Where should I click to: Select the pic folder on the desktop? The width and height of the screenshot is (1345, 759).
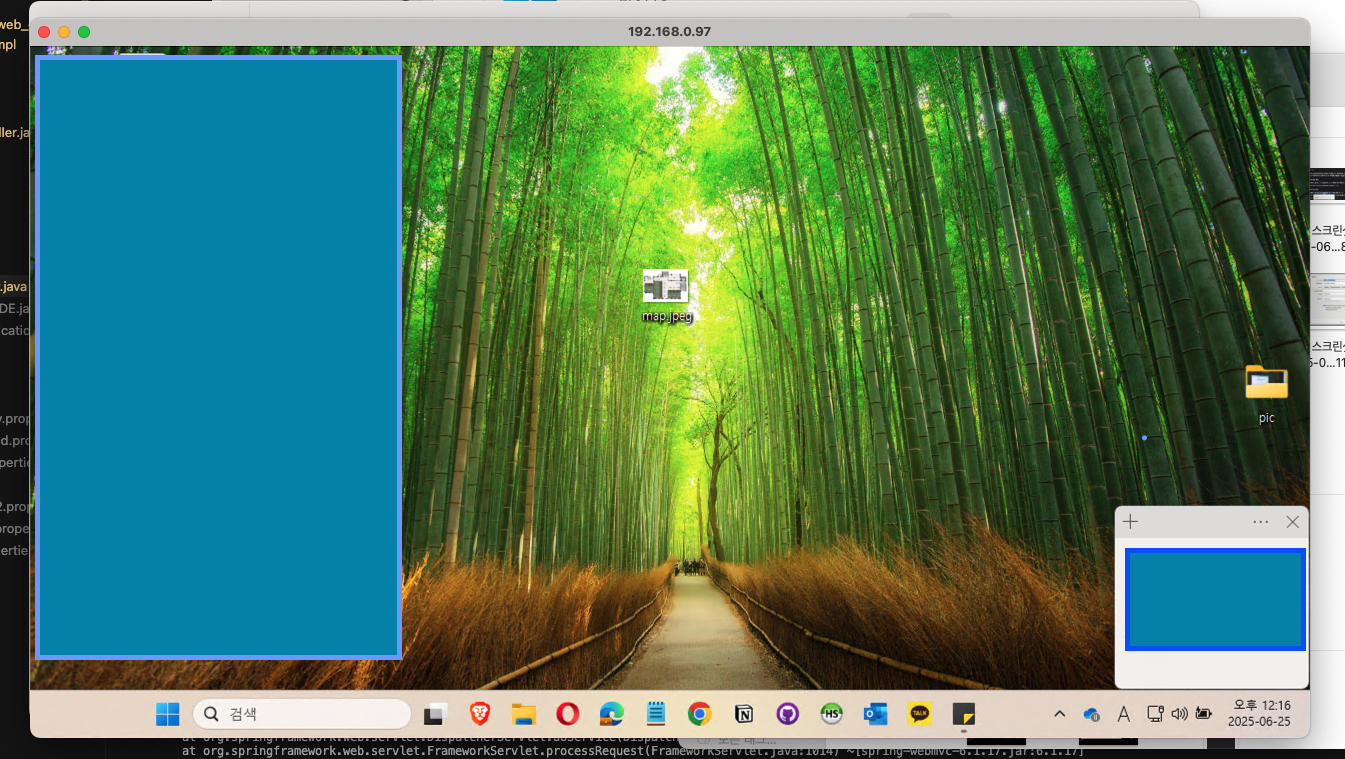1266,394
